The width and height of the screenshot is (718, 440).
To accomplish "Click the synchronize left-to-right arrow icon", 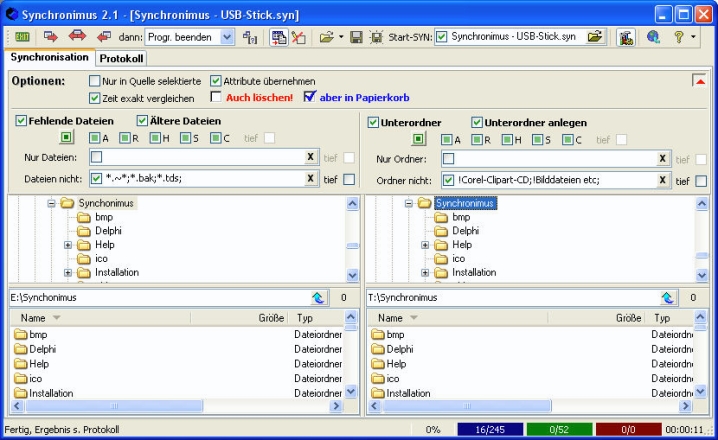I will pyautogui.click(x=51, y=37).
